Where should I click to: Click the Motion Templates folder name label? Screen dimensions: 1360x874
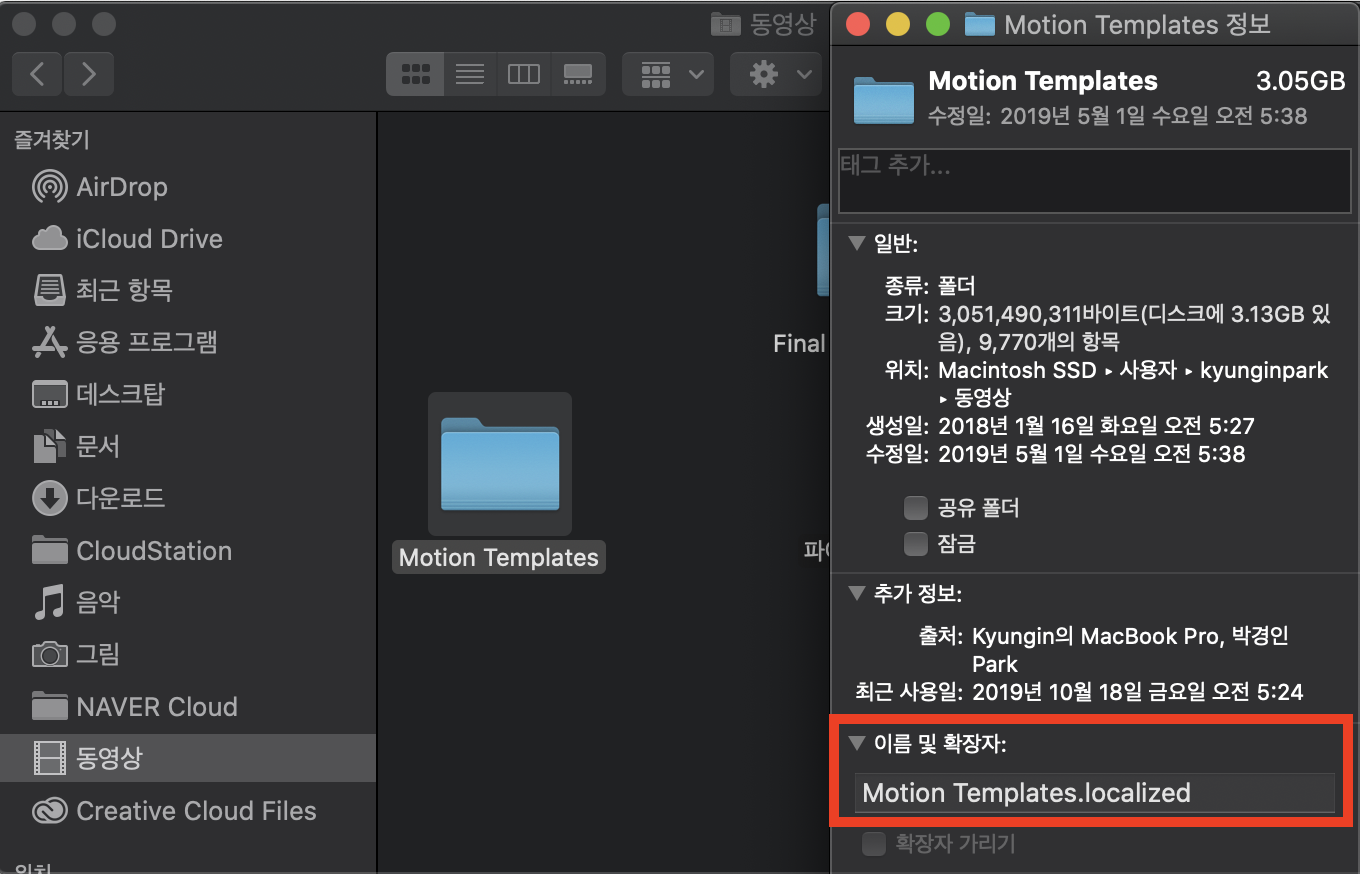coord(499,558)
